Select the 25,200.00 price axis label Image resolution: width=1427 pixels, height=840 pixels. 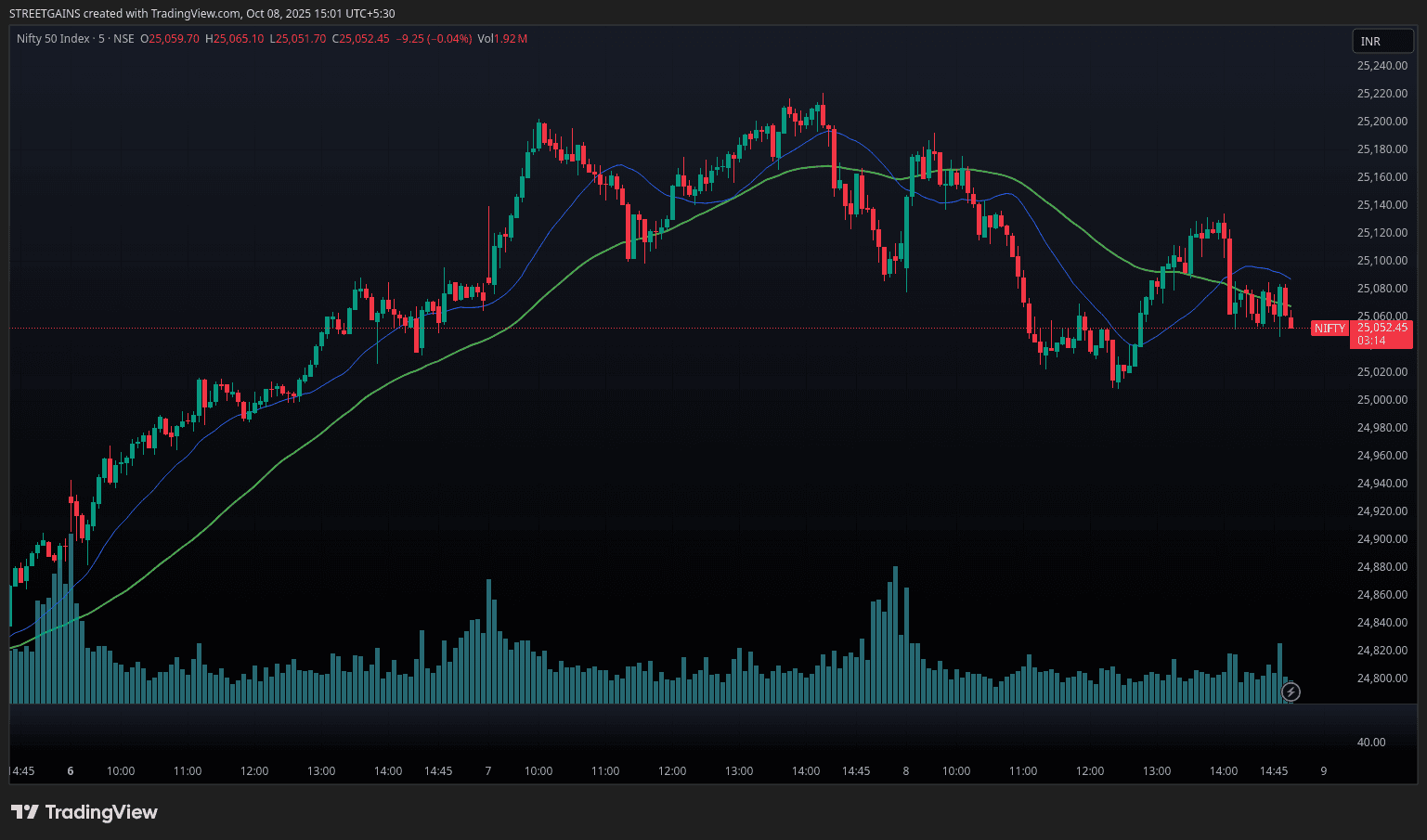(x=1382, y=122)
